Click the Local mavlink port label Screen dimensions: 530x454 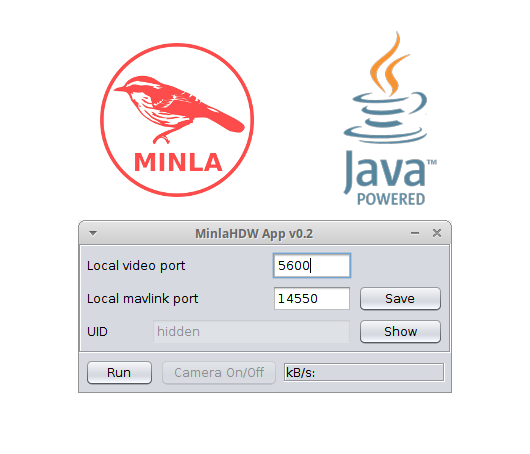pos(142,299)
